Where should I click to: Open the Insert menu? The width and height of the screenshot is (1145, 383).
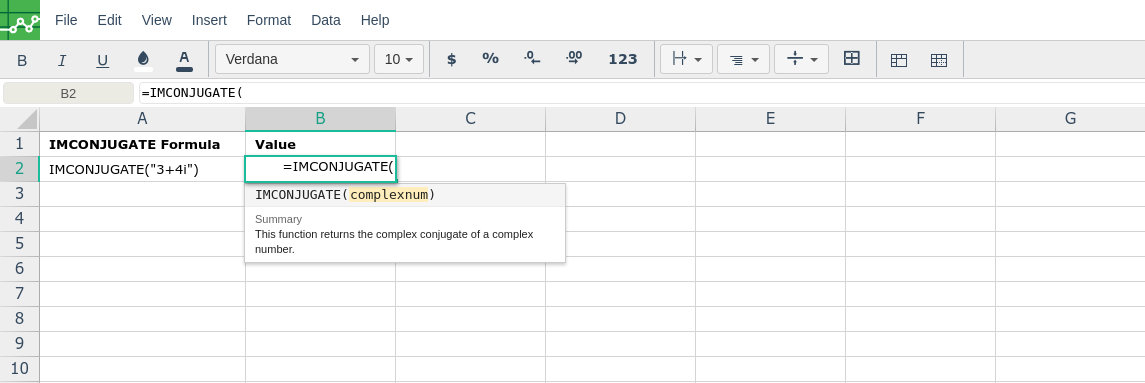[x=209, y=20]
